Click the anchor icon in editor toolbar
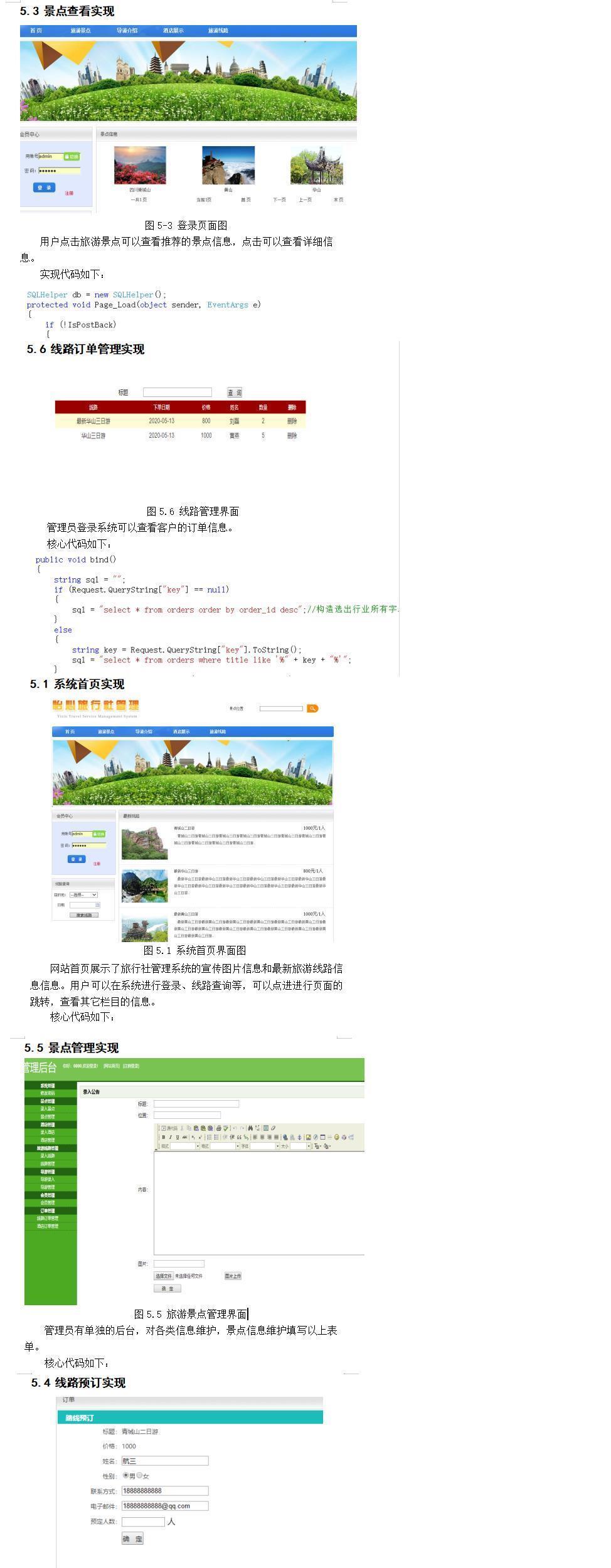The height and width of the screenshot is (1568, 611). click(x=299, y=1137)
